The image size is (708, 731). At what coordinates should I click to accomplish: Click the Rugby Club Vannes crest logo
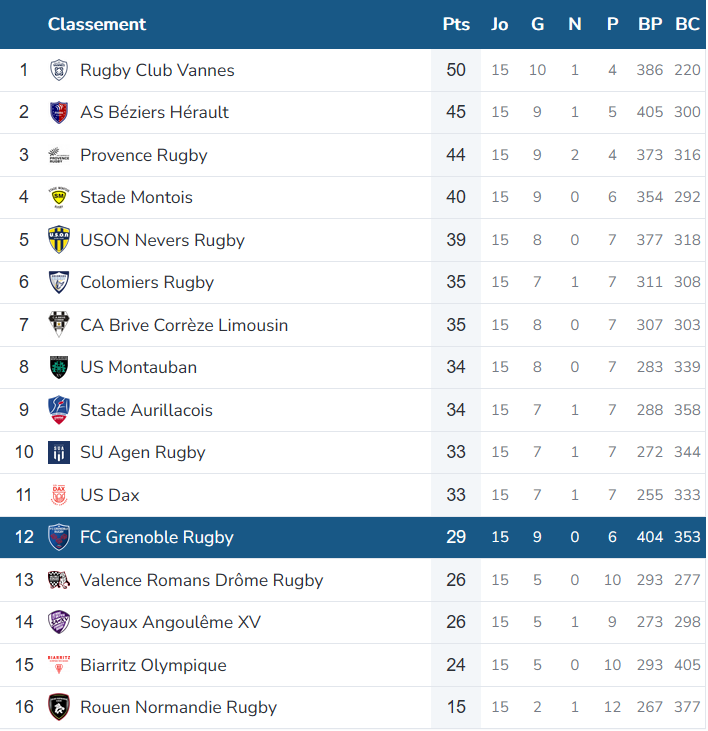[x=59, y=70]
